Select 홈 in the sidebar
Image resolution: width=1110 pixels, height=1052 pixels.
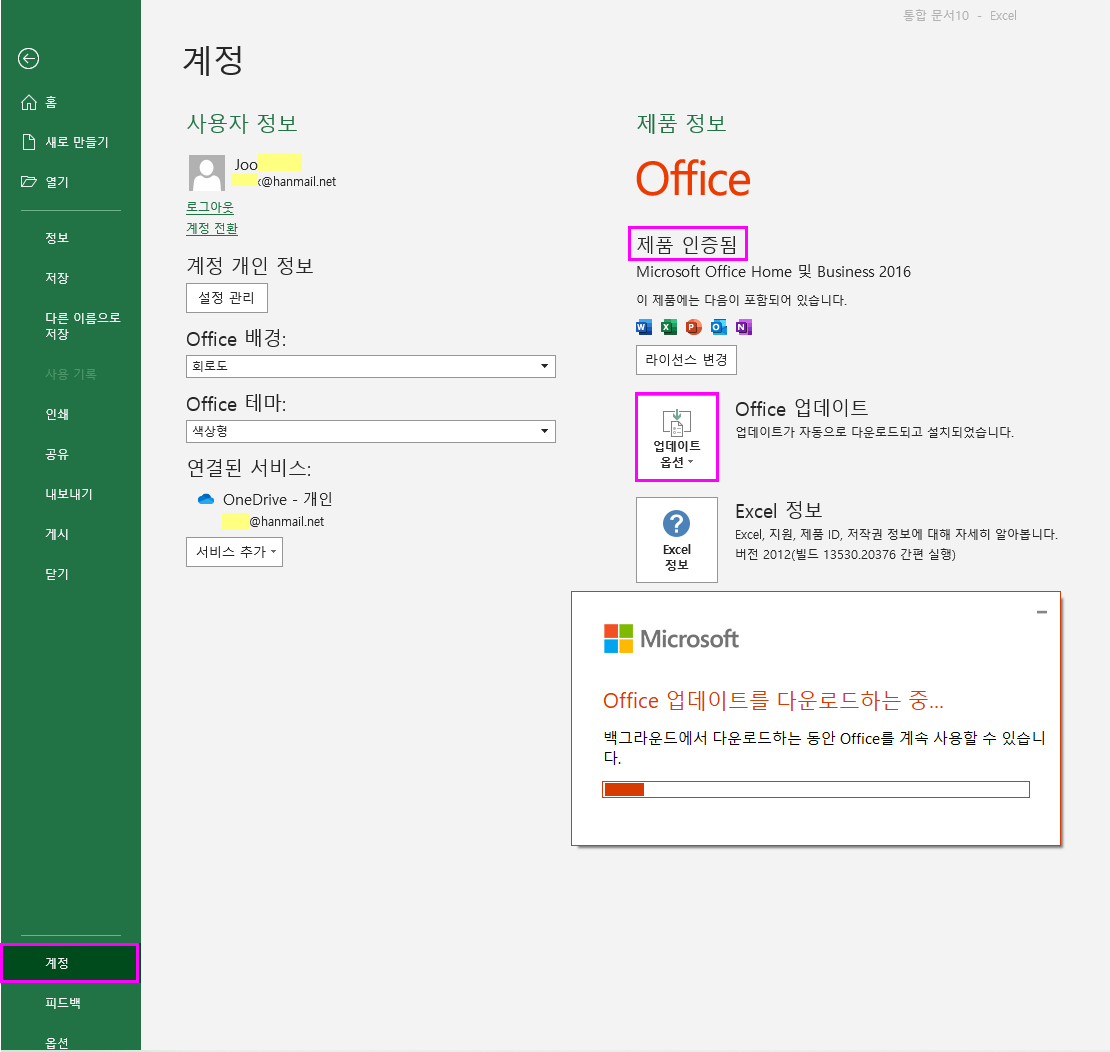[x=50, y=102]
